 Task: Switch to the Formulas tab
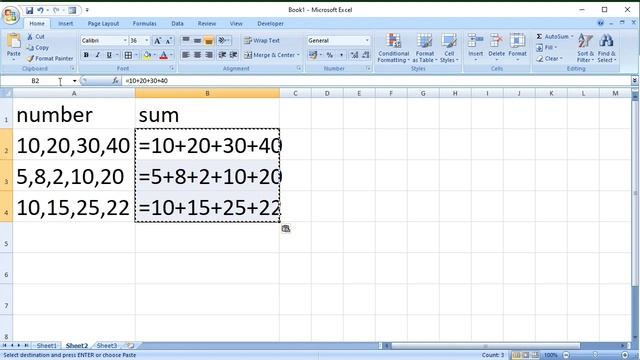144,24
